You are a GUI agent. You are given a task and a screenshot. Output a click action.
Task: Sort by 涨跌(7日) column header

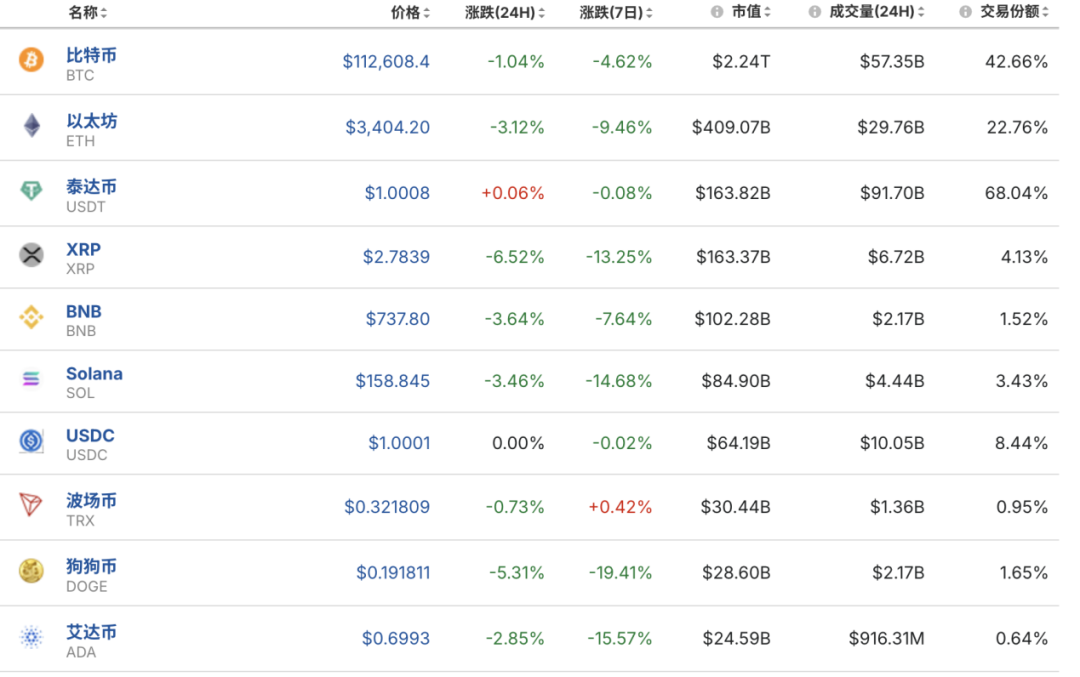pyautogui.click(x=616, y=13)
